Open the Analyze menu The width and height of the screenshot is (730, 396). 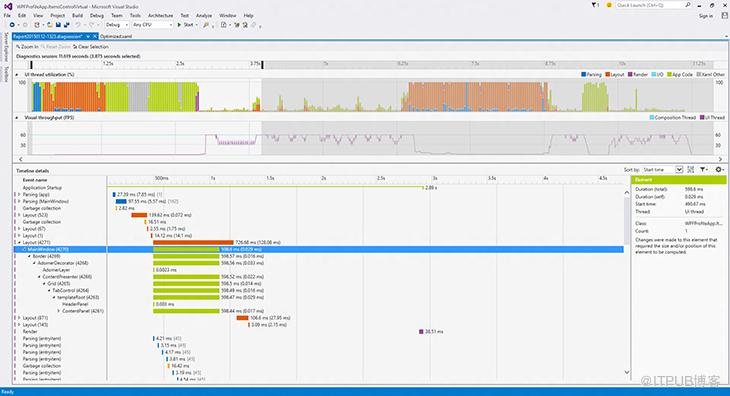204,15
